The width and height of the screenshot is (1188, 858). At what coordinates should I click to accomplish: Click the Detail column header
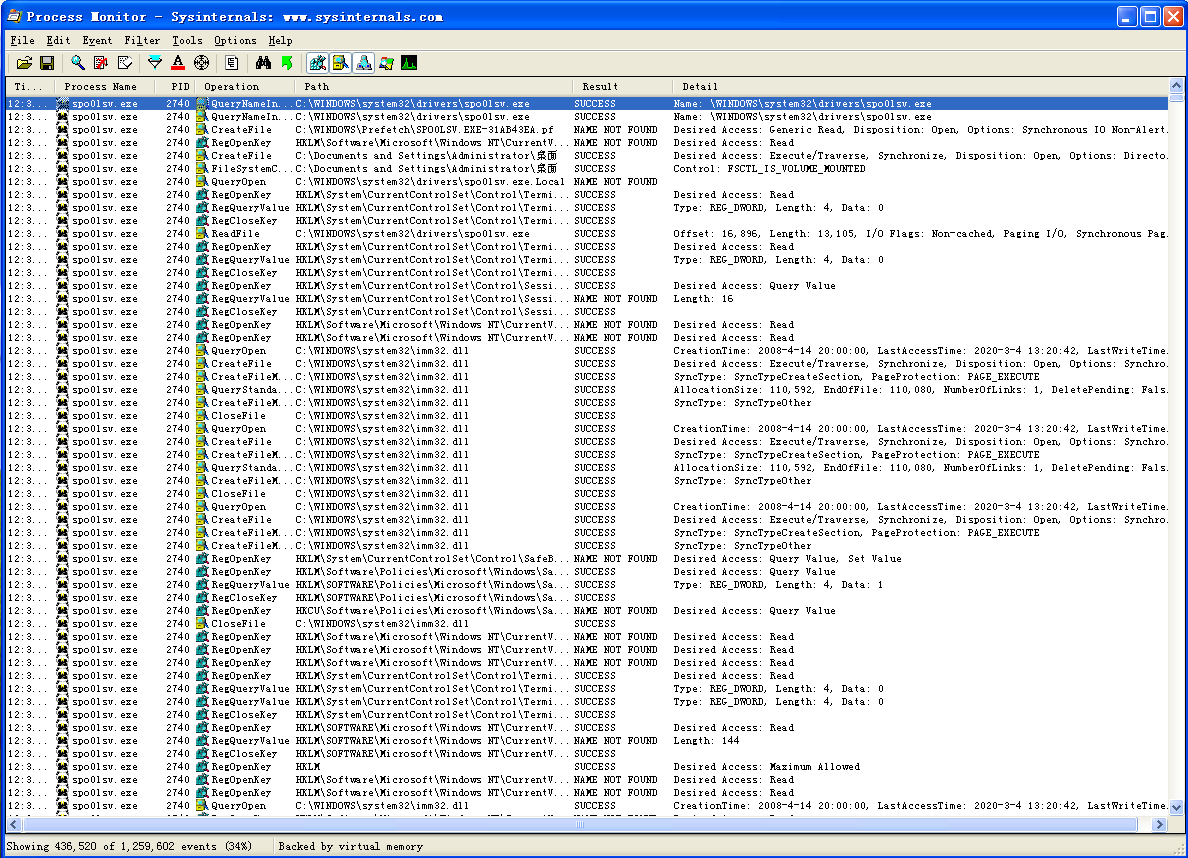point(921,86)
